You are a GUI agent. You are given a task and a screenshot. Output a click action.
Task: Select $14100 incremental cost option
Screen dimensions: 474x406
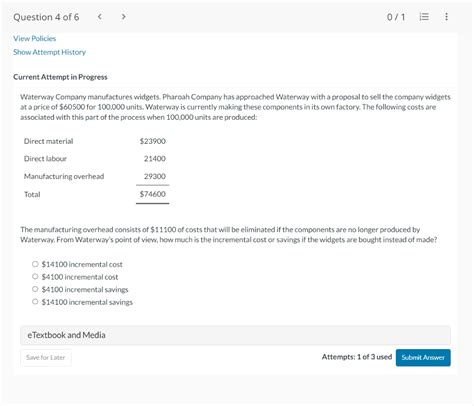[35, 264]
